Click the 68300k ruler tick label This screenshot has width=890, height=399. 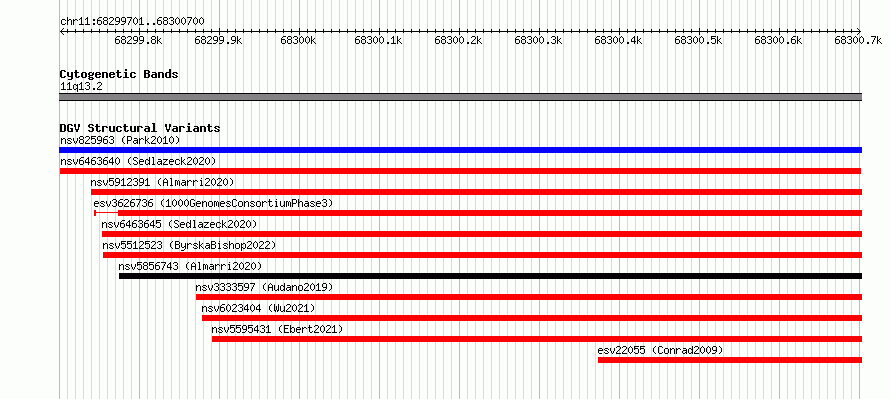click(x=298, y=40)
